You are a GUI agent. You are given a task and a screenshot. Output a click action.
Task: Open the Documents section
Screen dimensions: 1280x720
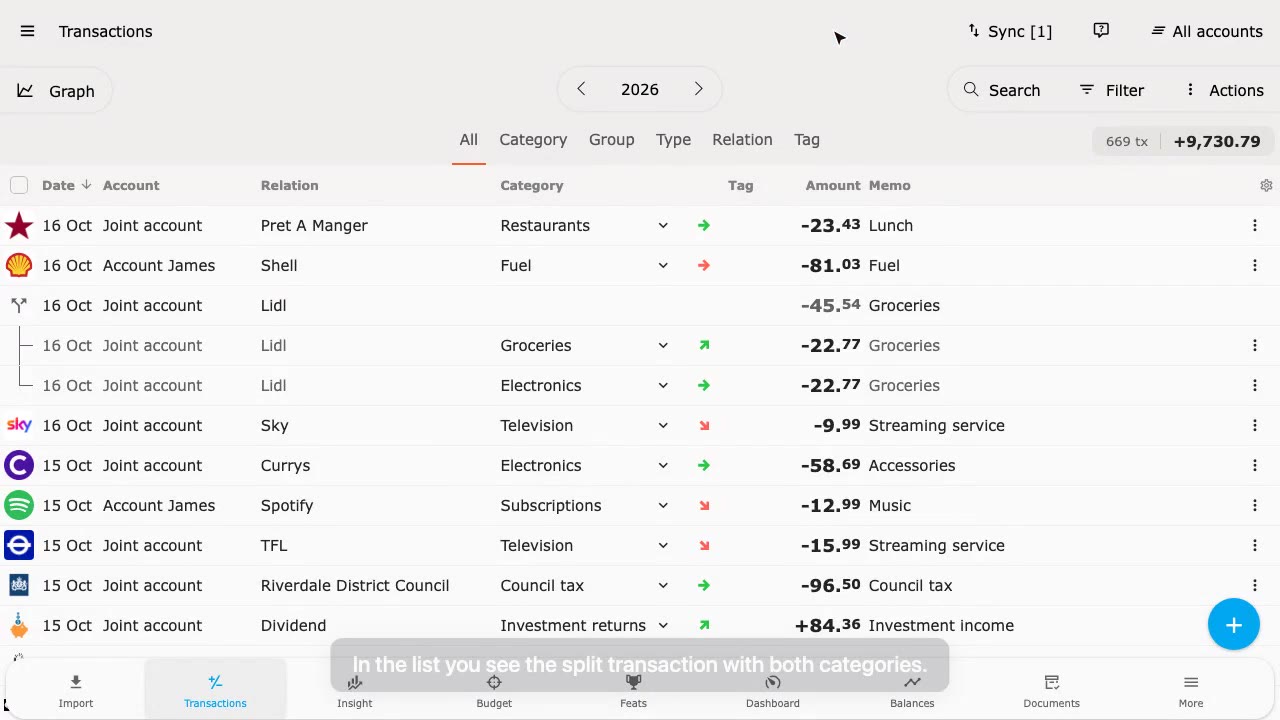pos(1051,691)
